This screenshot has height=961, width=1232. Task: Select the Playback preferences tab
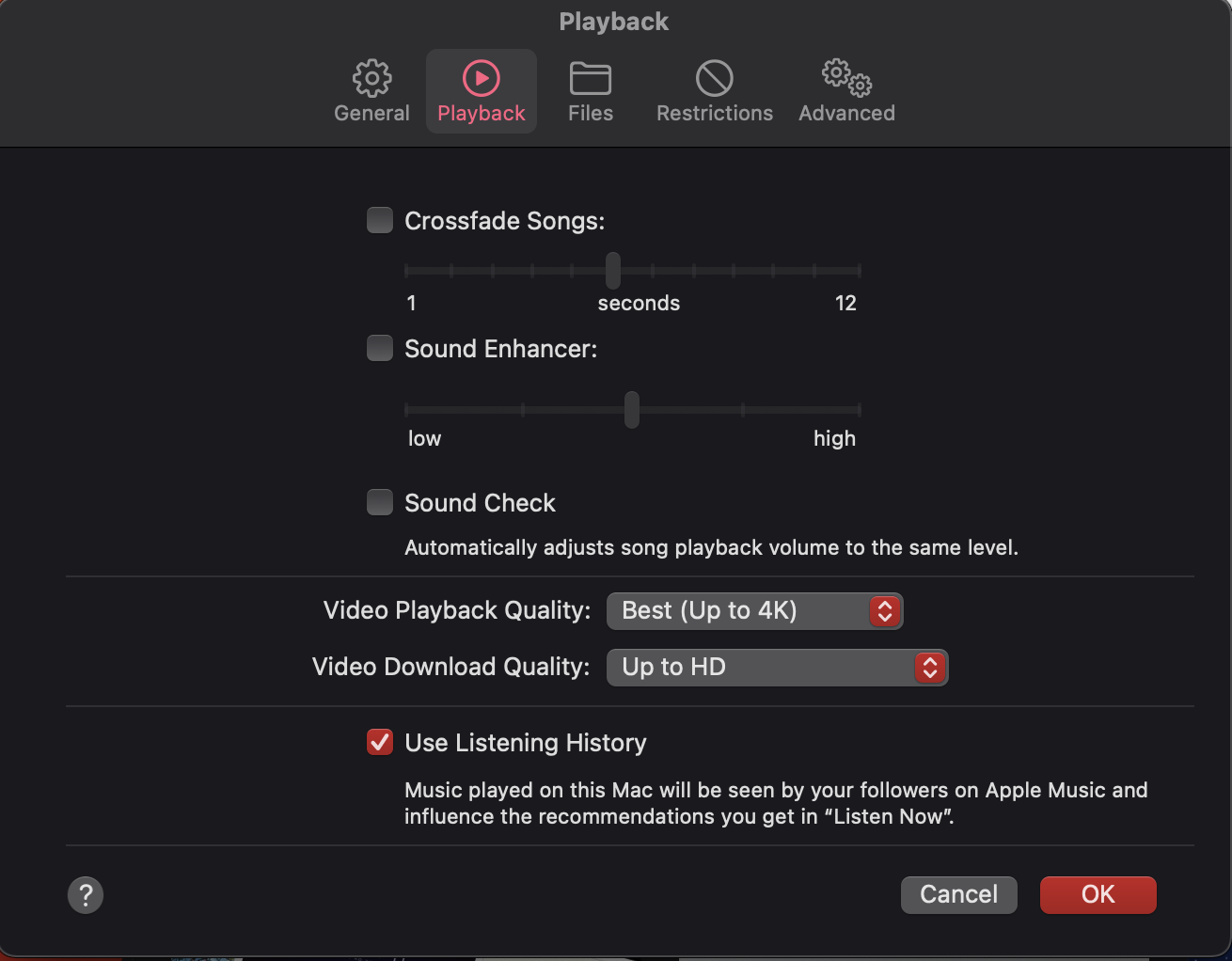482,91
